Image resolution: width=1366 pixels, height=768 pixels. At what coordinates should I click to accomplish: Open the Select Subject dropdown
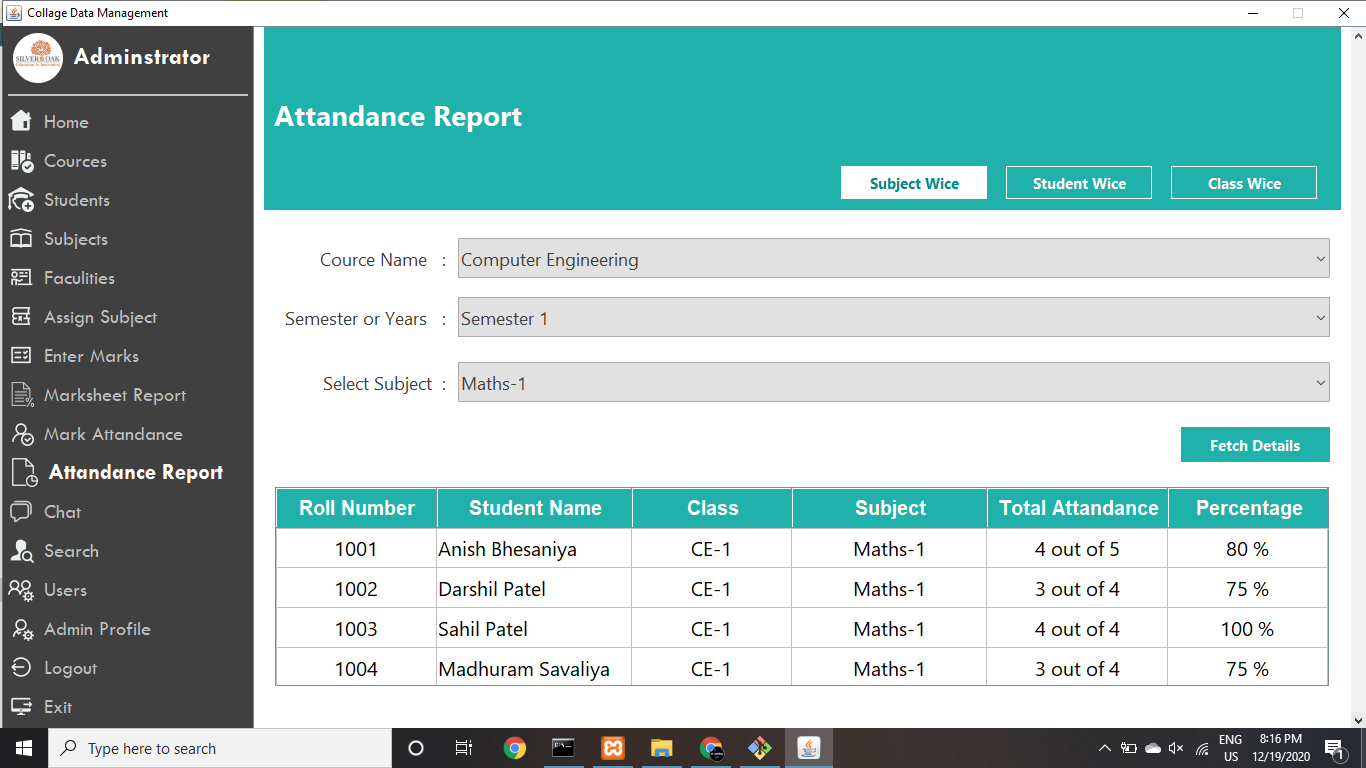tap(894, 382)
